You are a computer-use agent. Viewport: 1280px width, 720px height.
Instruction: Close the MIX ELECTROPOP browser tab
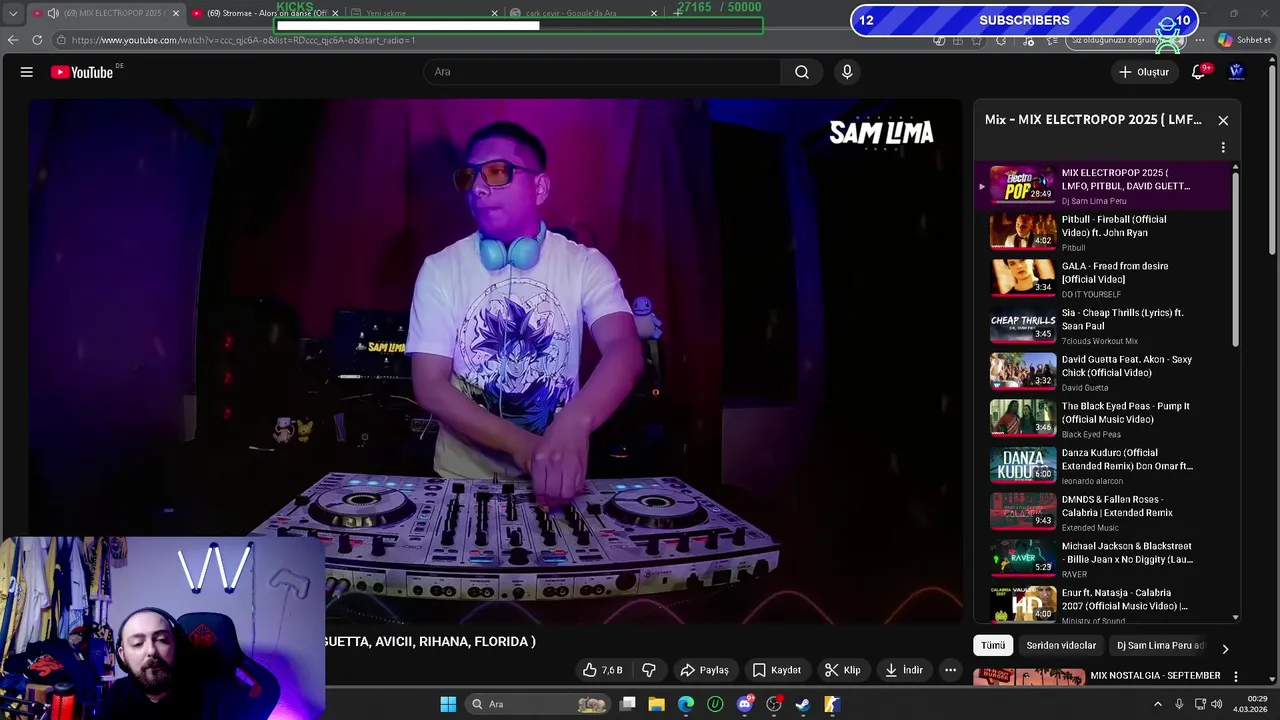tap(176, 13)
